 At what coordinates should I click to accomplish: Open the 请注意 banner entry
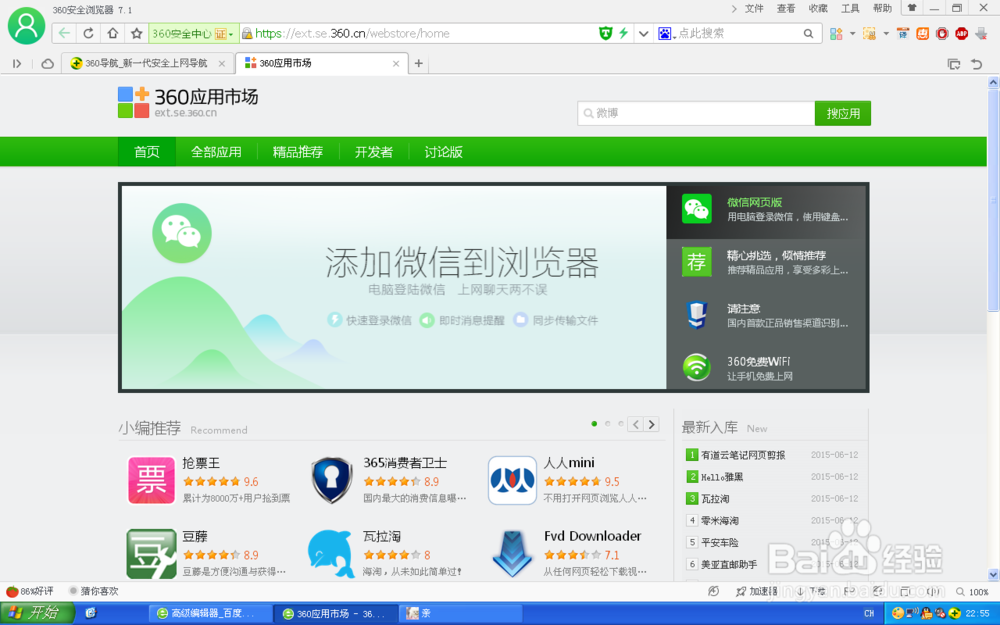click(766, 315)
